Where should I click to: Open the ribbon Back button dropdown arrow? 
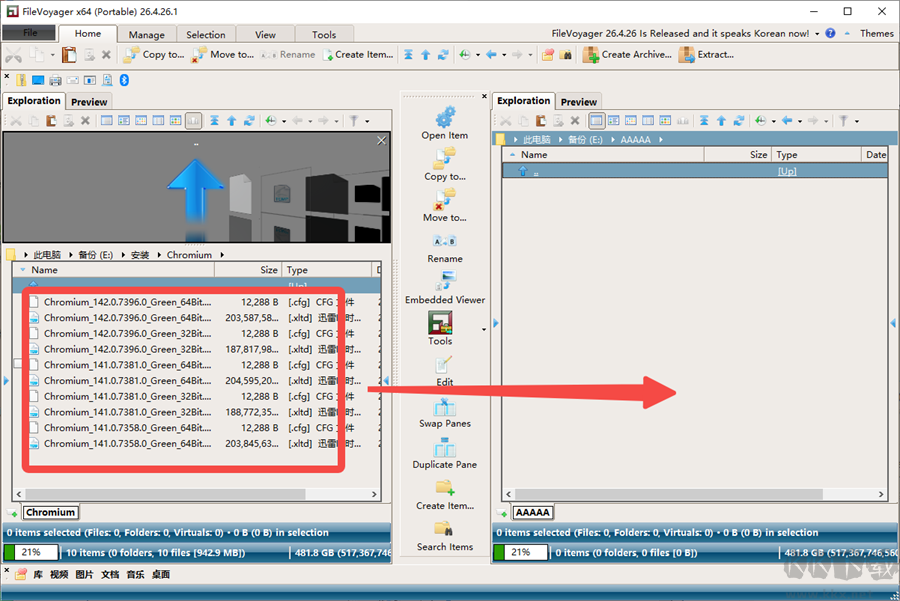coord(504,55)
